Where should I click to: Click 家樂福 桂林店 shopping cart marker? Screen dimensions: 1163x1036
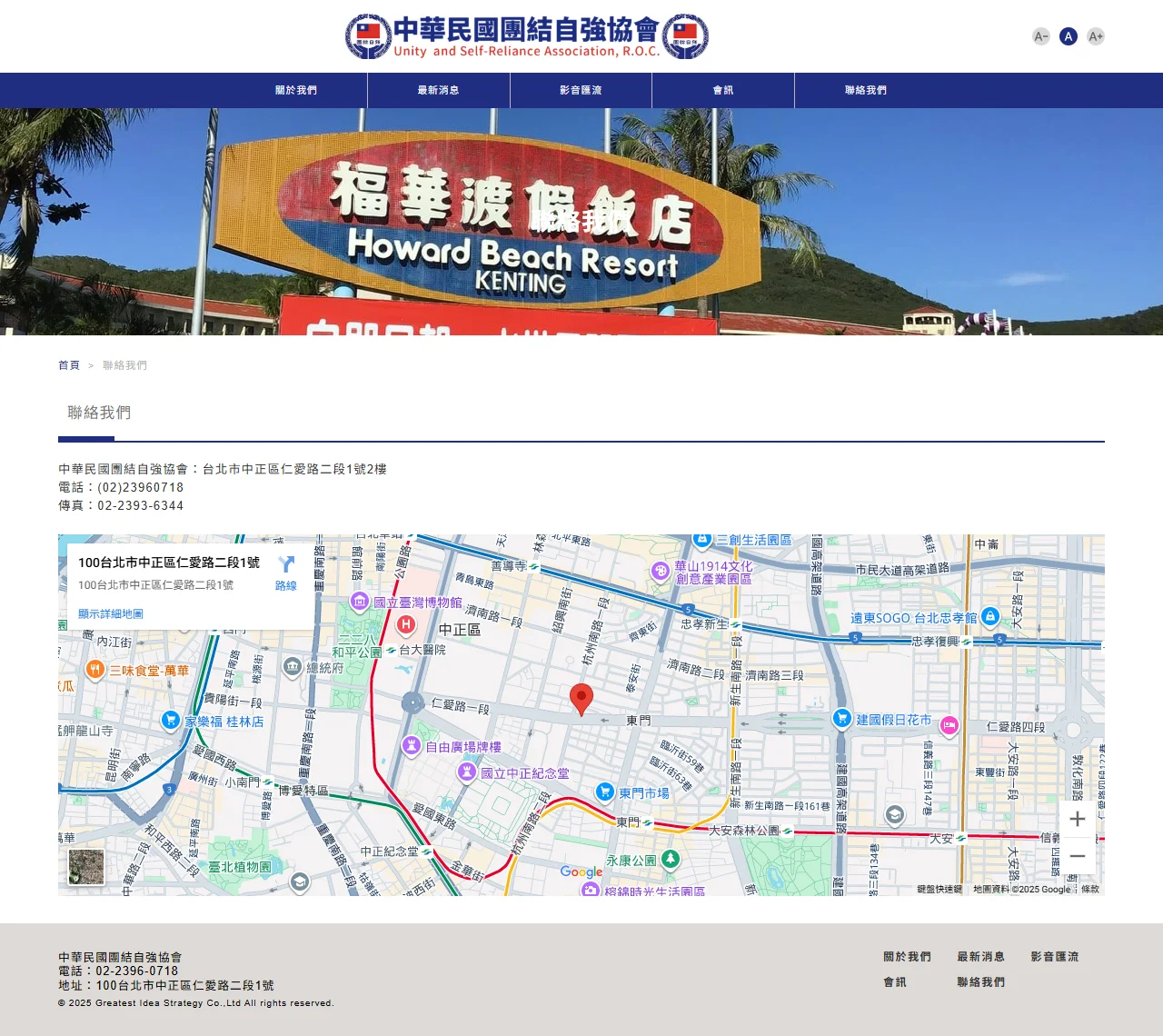tap(171, 721)
